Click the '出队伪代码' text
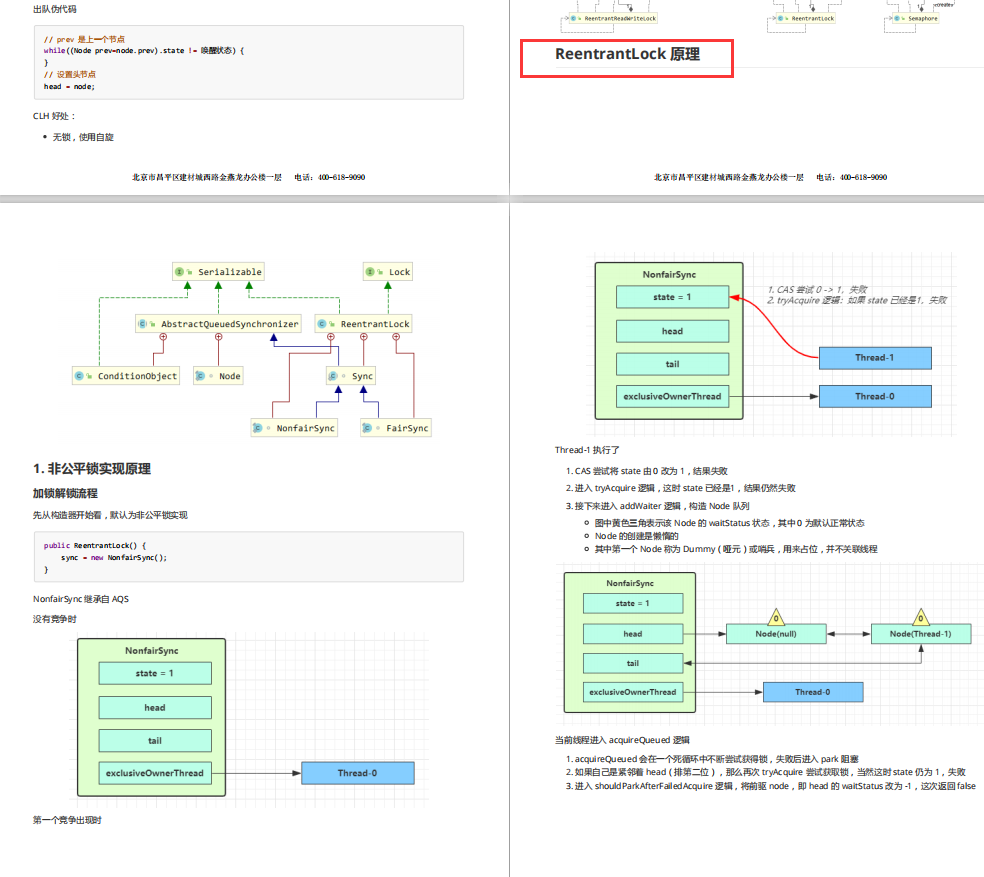The image size is (984, 877). [55, 9]
